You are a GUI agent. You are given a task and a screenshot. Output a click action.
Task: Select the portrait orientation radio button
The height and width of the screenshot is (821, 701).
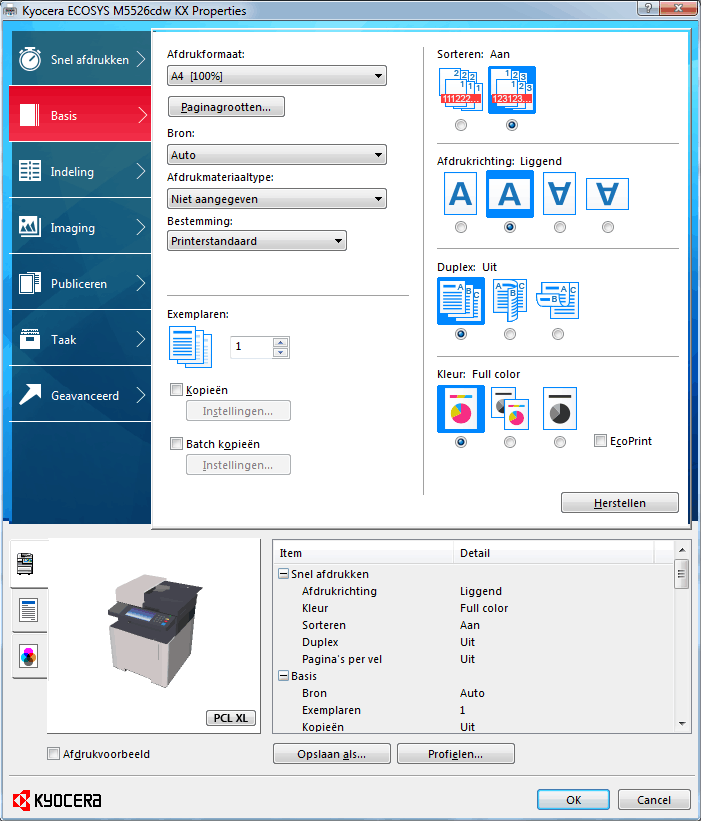coord(461,227)
